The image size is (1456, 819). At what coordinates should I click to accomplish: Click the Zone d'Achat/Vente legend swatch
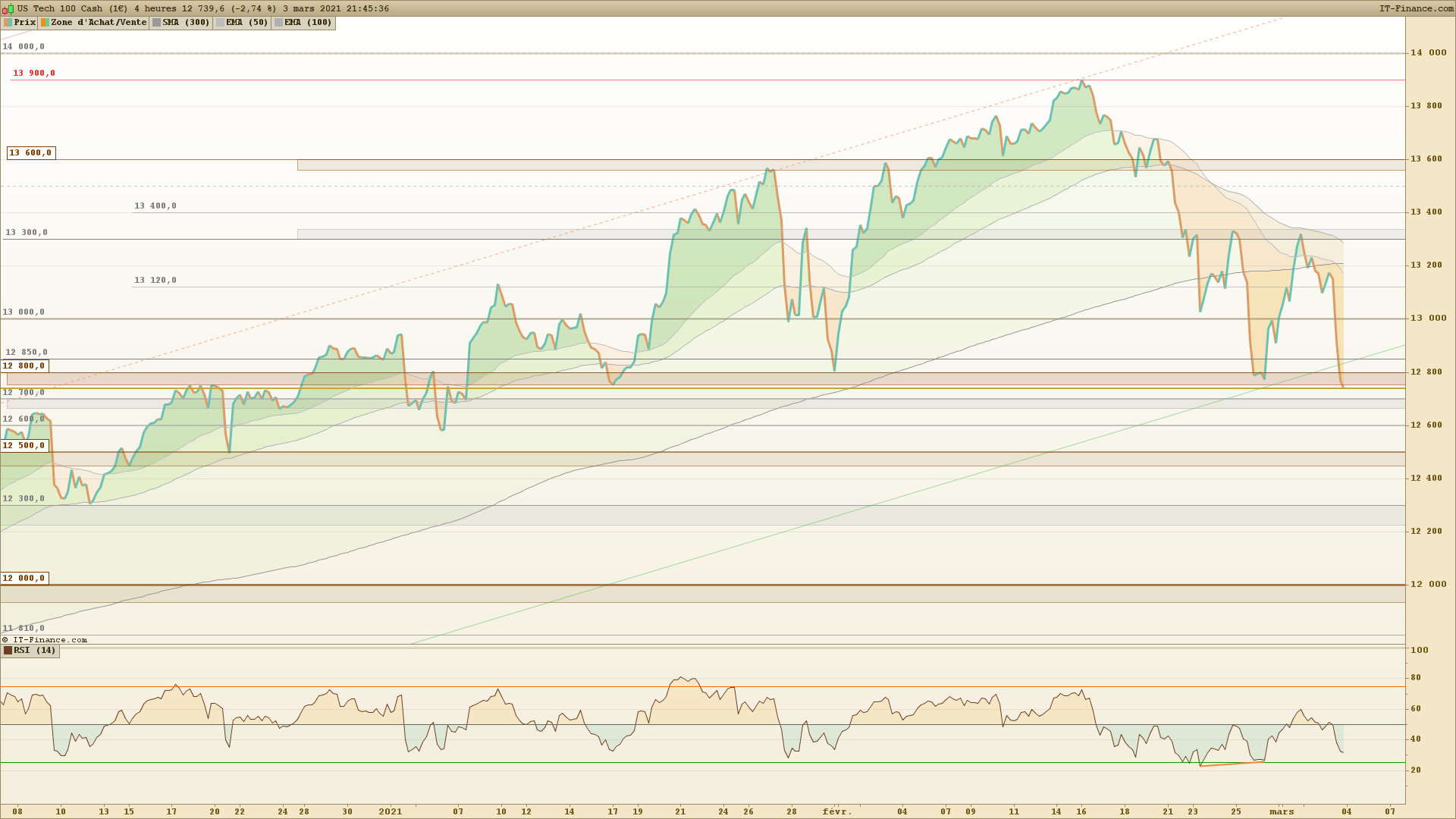pyautogui.click(x=45, y=23)
